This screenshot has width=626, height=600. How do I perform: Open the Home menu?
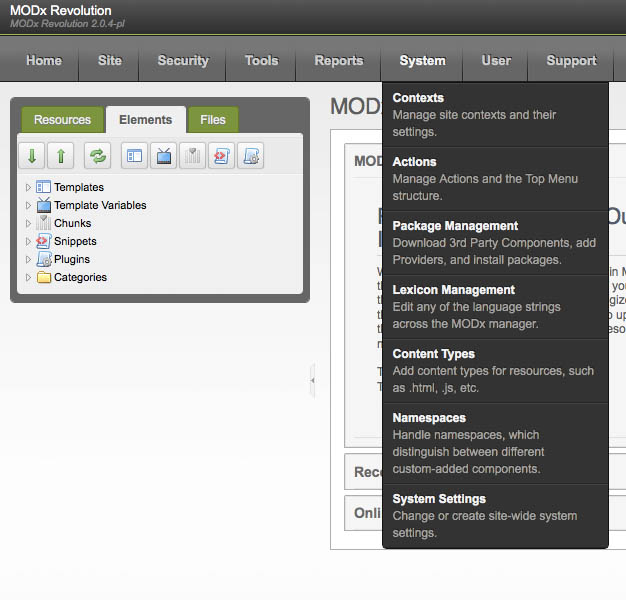(x=44, y=60)
